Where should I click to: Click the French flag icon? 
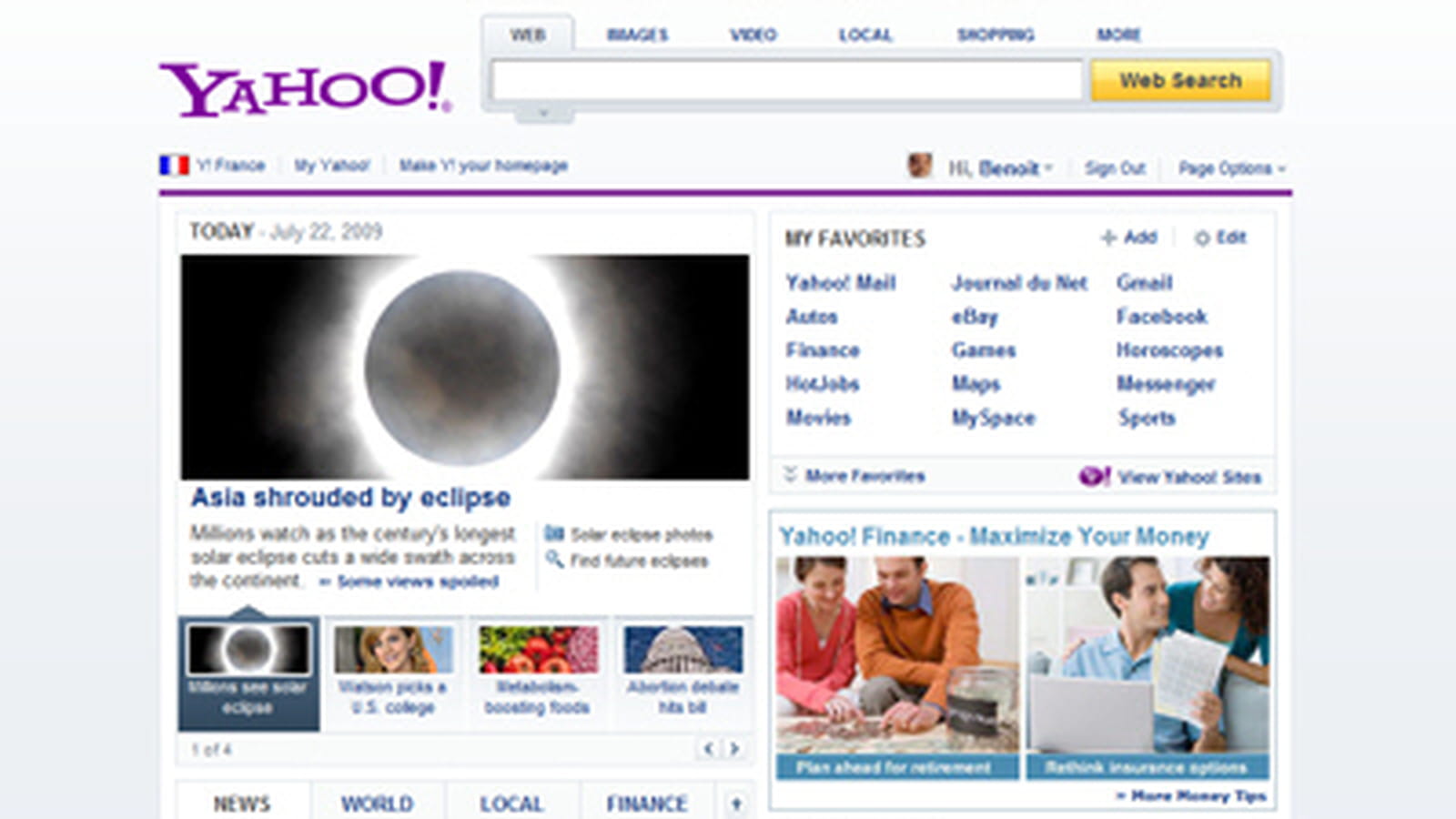coord(174,165)
